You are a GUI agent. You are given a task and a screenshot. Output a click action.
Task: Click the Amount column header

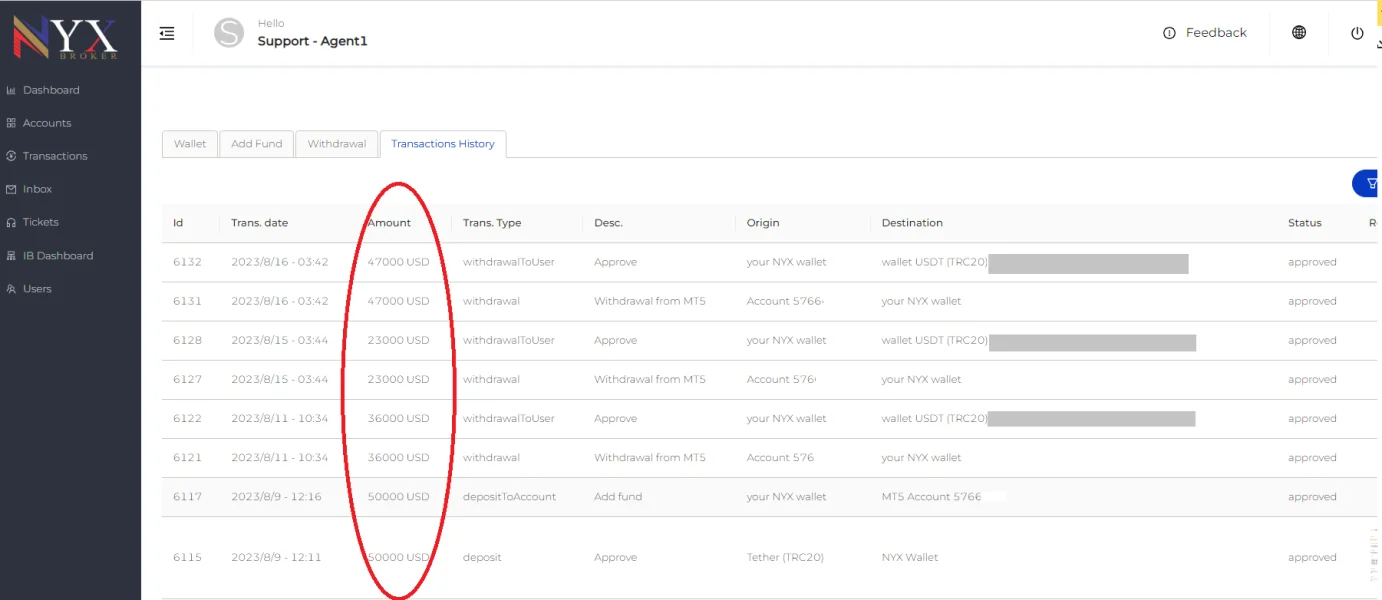(x=389, y=223)
